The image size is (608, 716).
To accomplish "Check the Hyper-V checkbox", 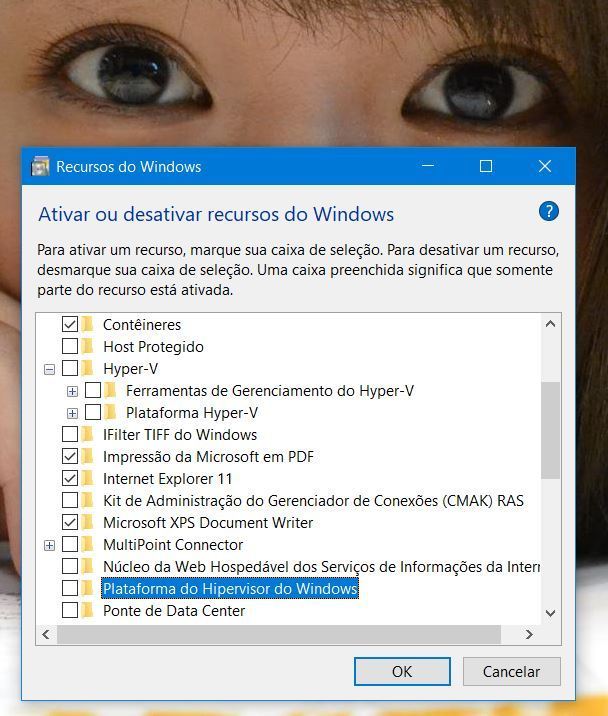I will pyautogui.click(x=70, y=368).
